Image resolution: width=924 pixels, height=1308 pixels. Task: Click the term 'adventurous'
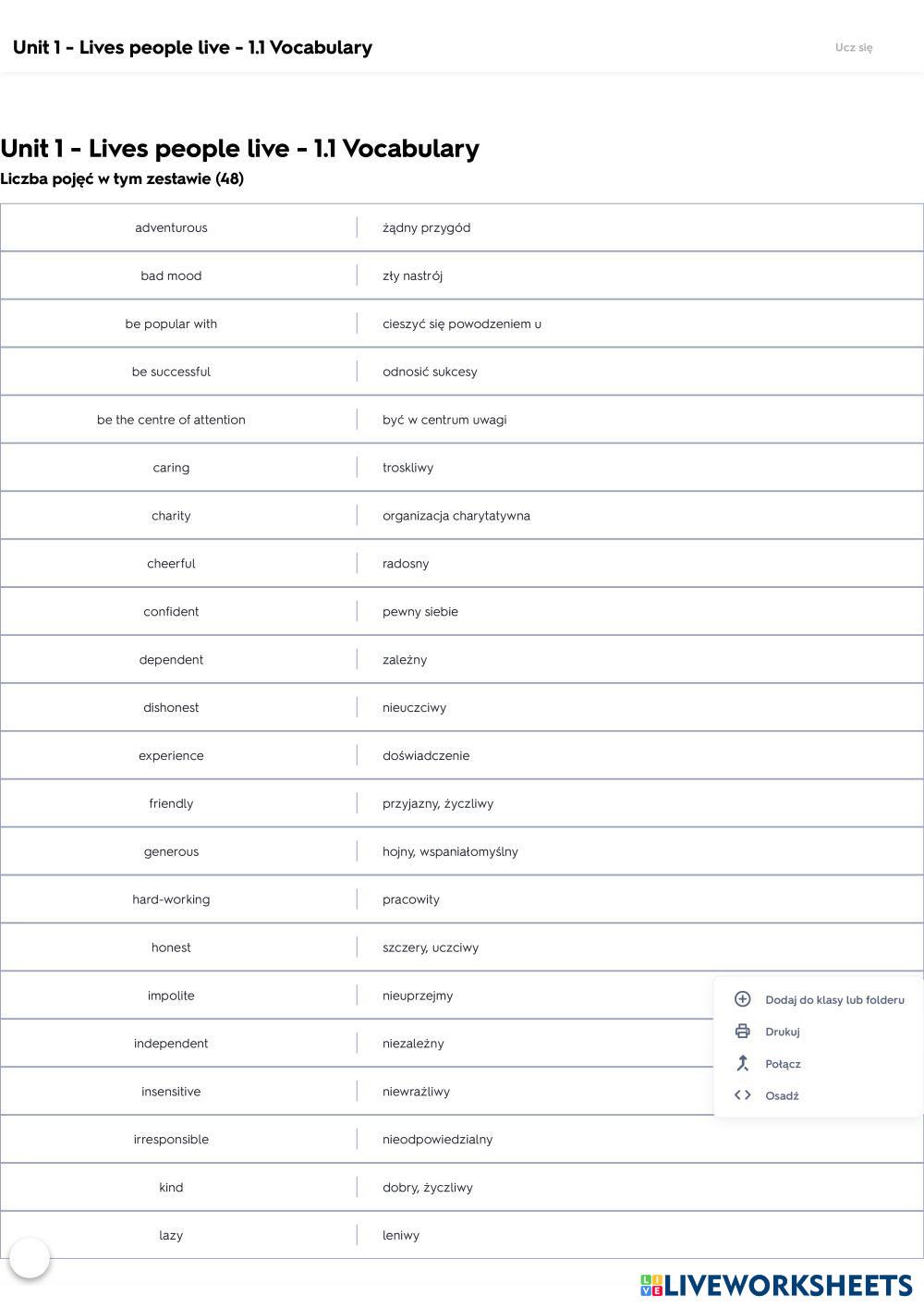(171, 227)
